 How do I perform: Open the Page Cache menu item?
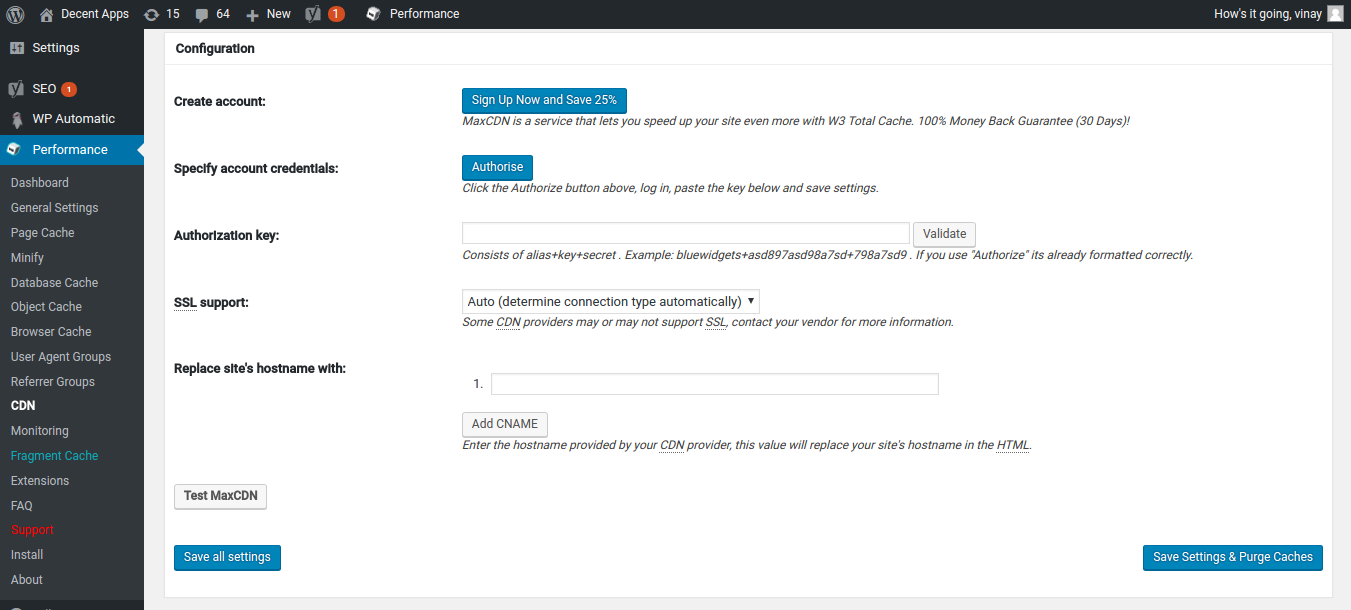coord(43,233)
